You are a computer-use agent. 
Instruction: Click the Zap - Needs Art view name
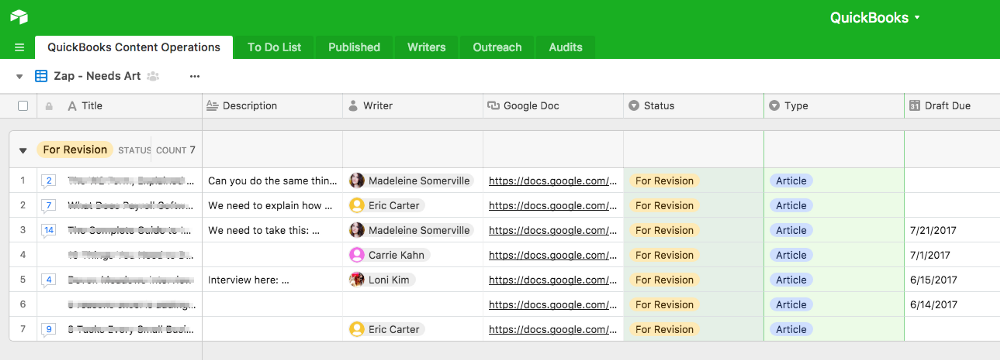[97, 76]
